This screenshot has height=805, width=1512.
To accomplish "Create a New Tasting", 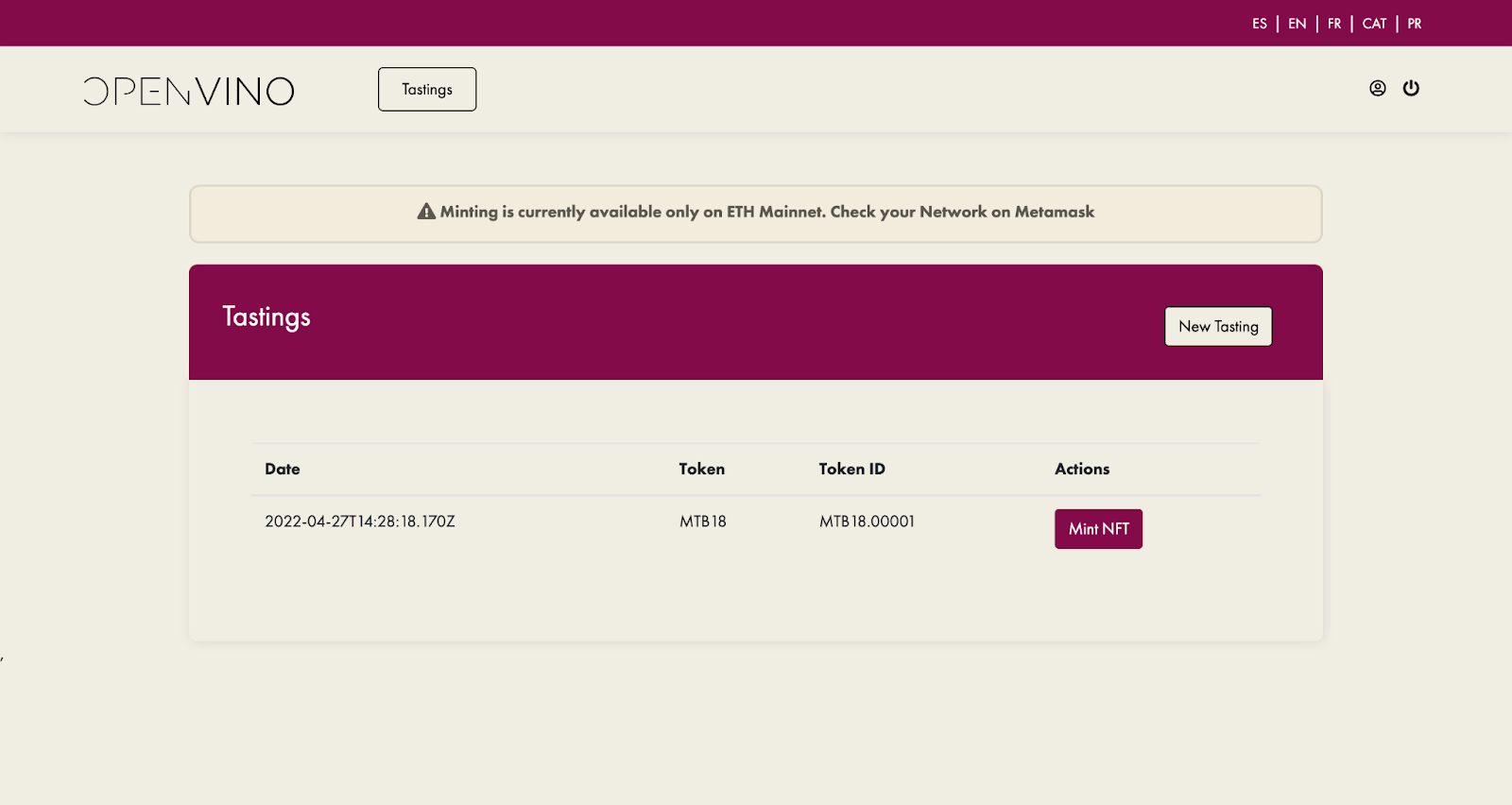I will coord(1218,326).
